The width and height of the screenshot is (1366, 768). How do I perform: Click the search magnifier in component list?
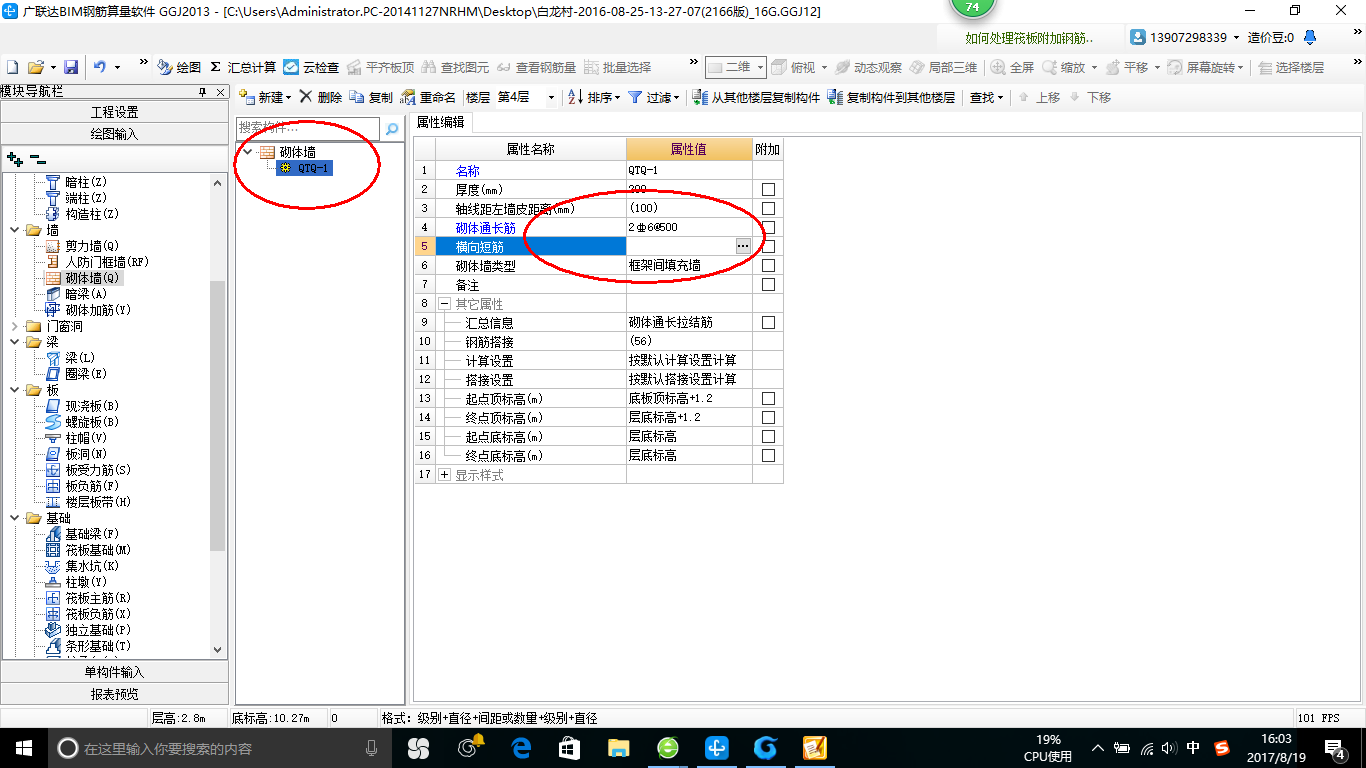[x=392, y=129]
